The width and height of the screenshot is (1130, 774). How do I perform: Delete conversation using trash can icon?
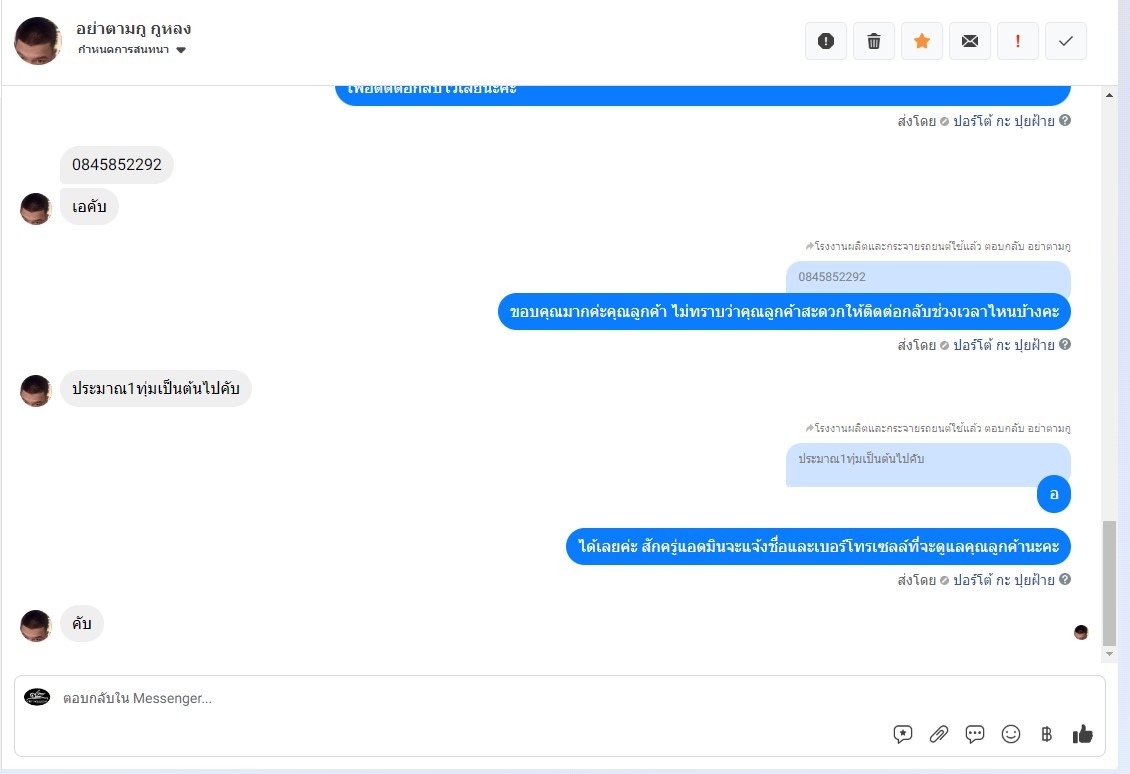(x=873, y=41)
